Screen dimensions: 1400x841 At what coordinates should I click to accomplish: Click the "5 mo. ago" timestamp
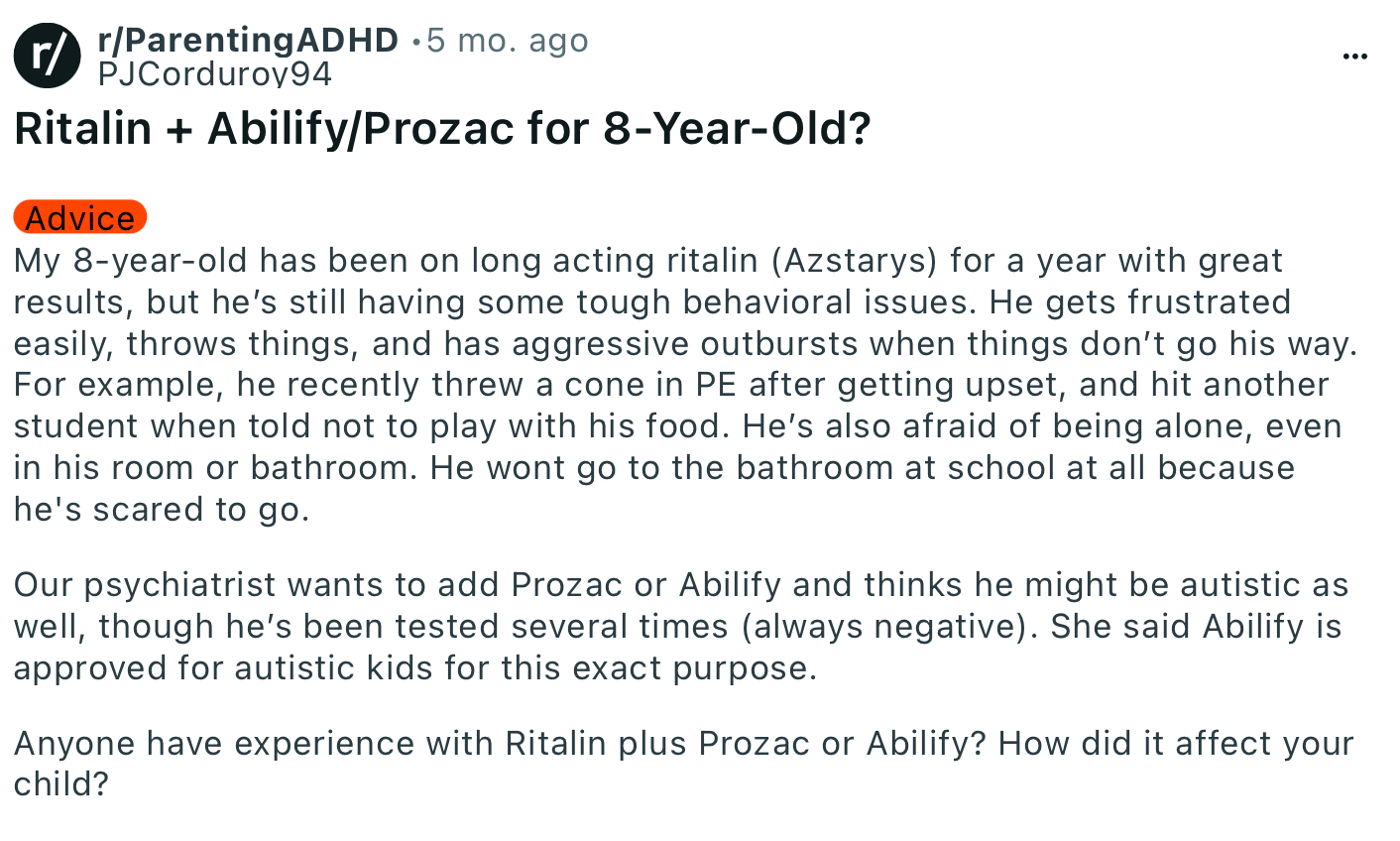pyautogui.click(x=508, y=41)
